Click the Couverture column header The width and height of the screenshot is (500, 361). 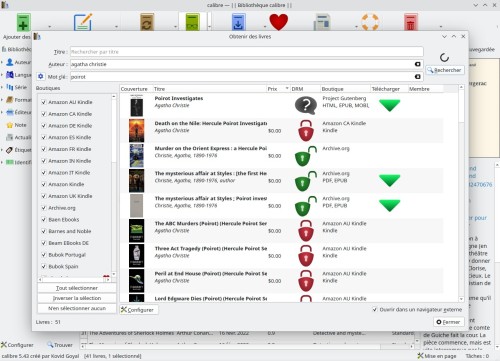click(136, 89)
